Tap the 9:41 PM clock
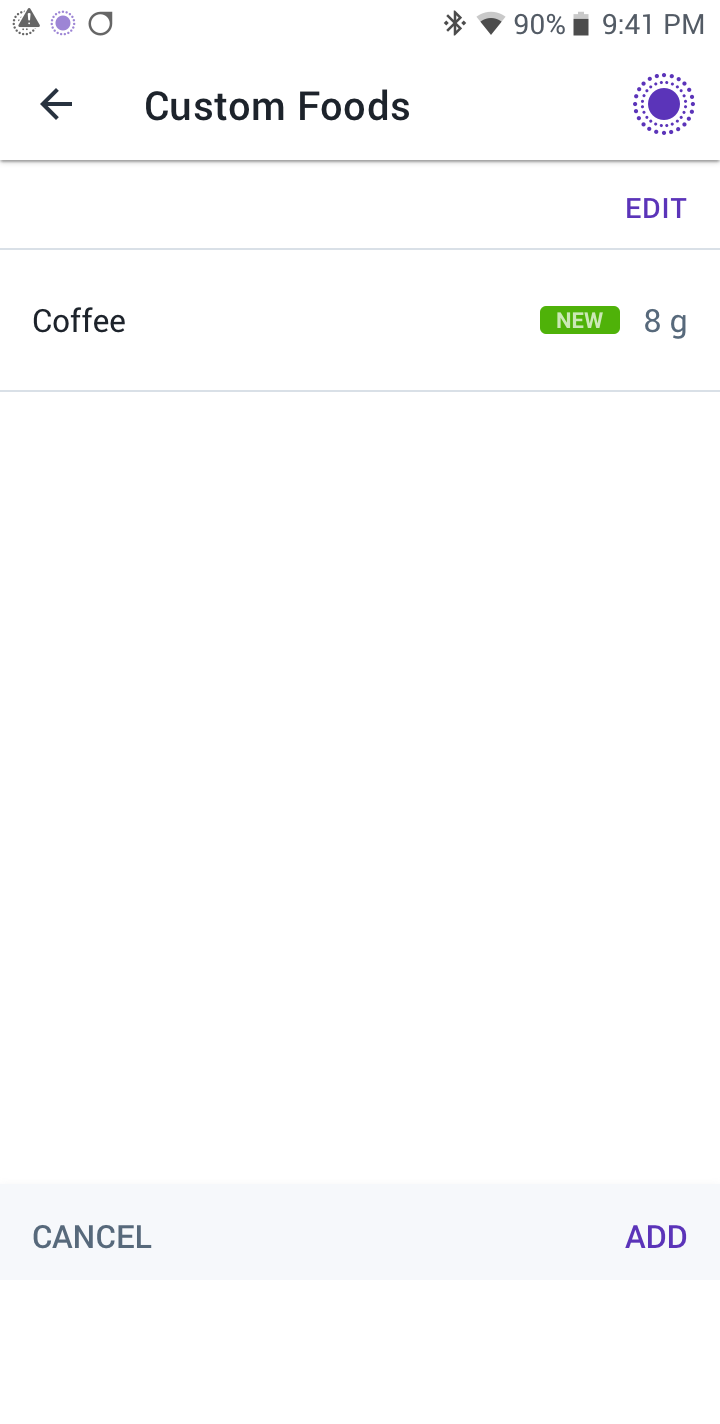This screenshot has width=720, height=1424. pyautogui.click(x=654, y=24)
